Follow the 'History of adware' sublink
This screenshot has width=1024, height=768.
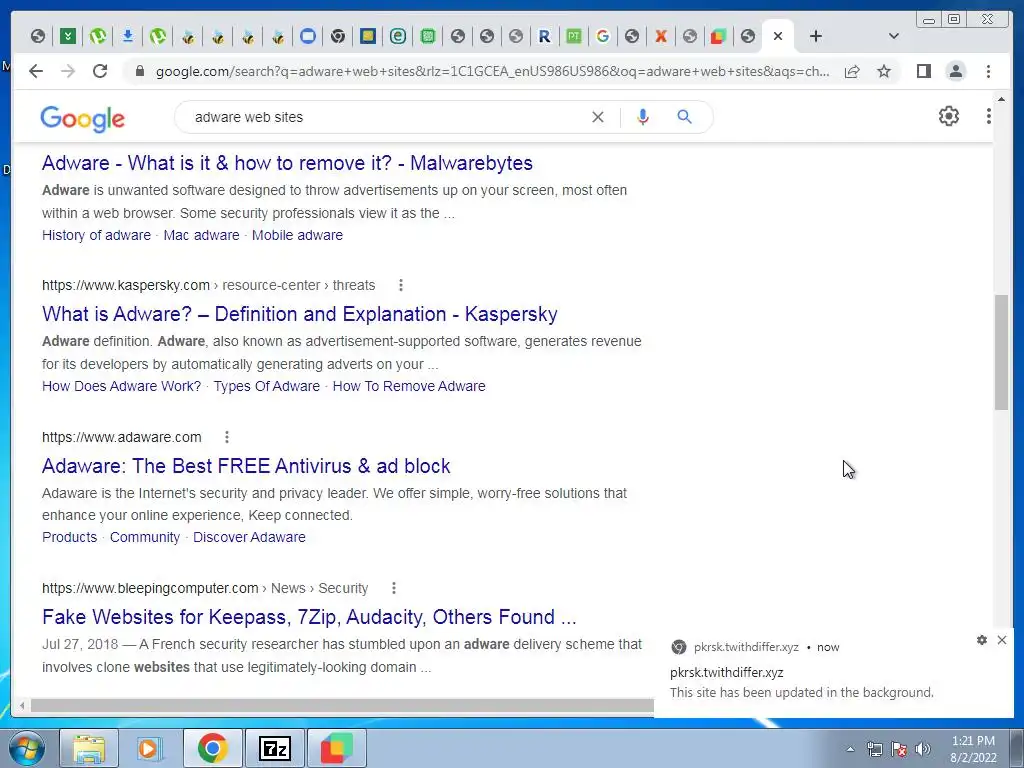pyautogui.click(x=96, y=235)
